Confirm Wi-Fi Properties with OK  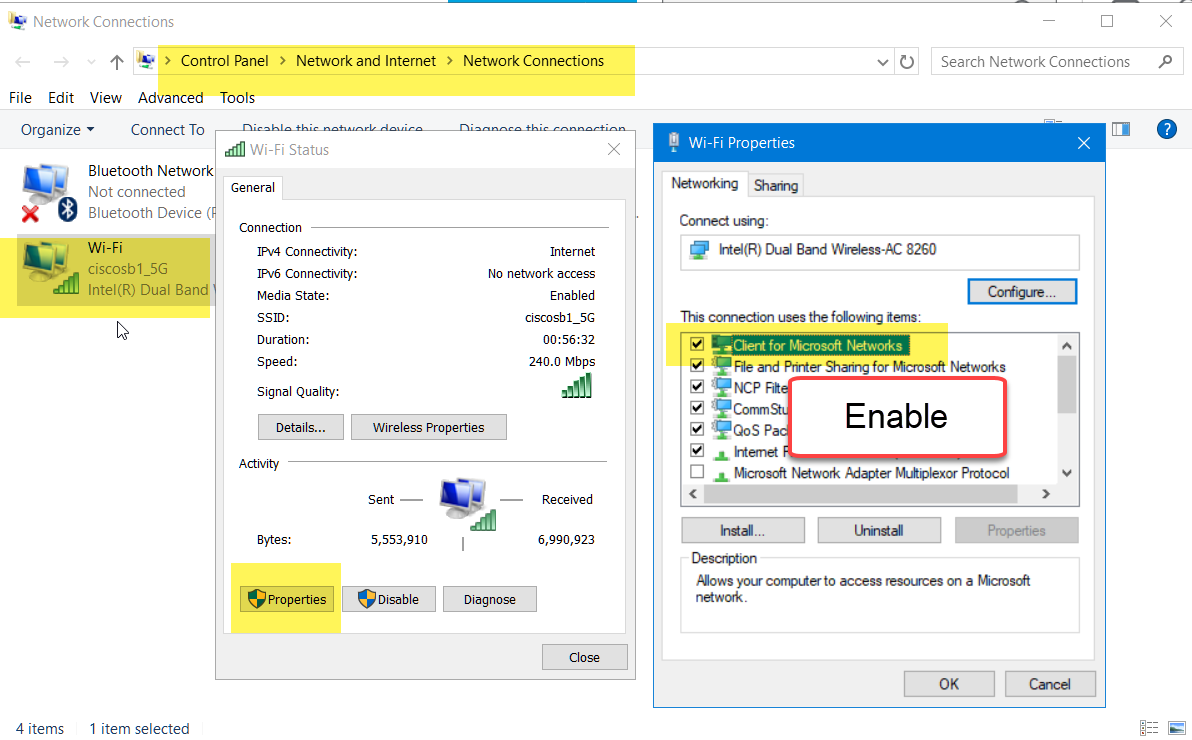949,684
